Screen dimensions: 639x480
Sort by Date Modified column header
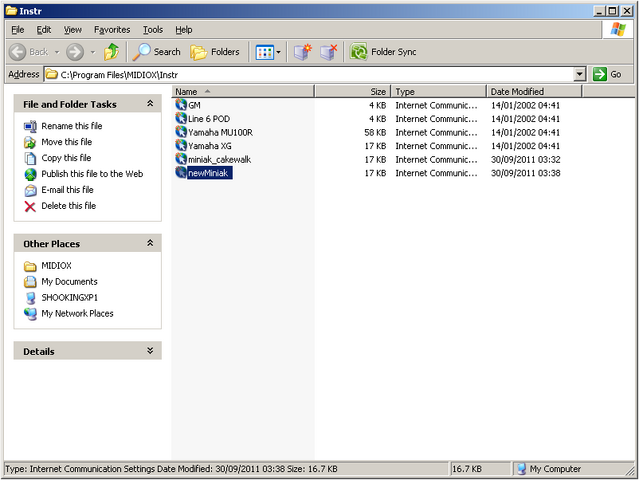(x=534, y=91)
